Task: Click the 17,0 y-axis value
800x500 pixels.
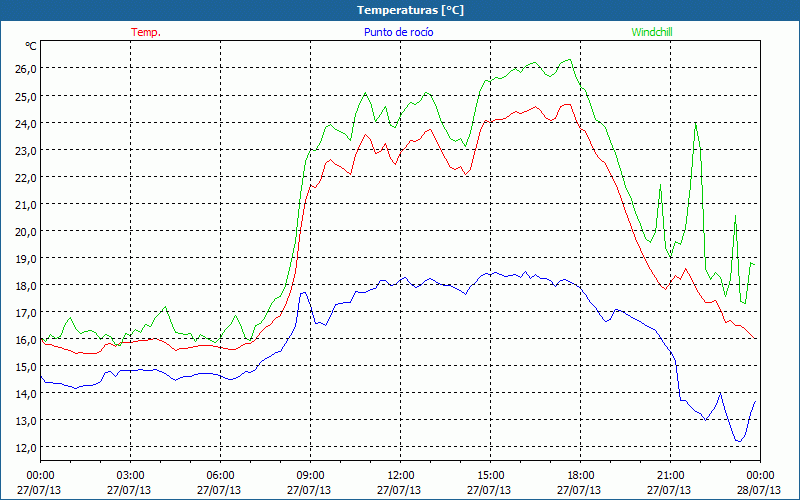Action: click(26, 312)
